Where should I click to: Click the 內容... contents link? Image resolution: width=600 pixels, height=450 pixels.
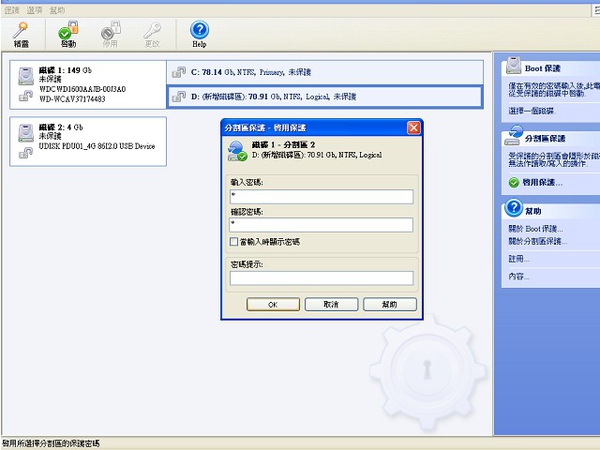pyautogui.click(x=518, y=276)
